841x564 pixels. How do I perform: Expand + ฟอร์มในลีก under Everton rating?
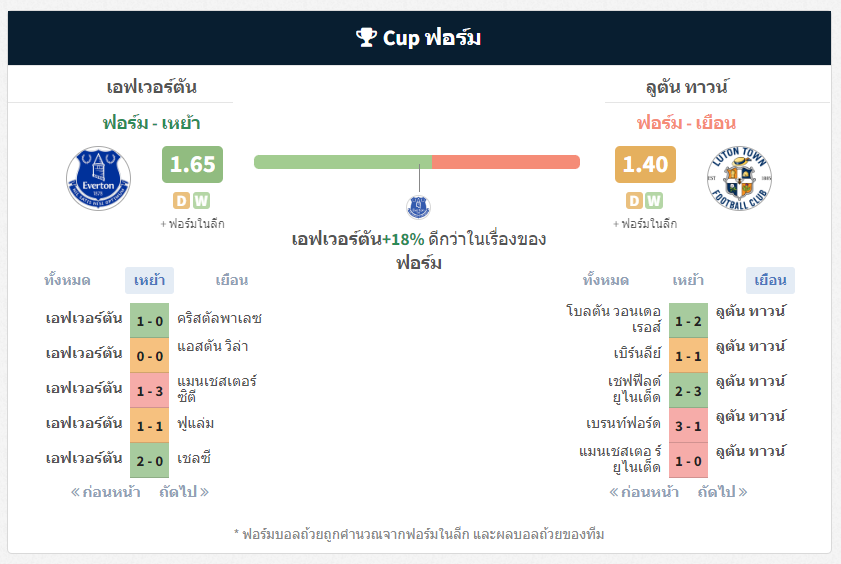[193, 224]
